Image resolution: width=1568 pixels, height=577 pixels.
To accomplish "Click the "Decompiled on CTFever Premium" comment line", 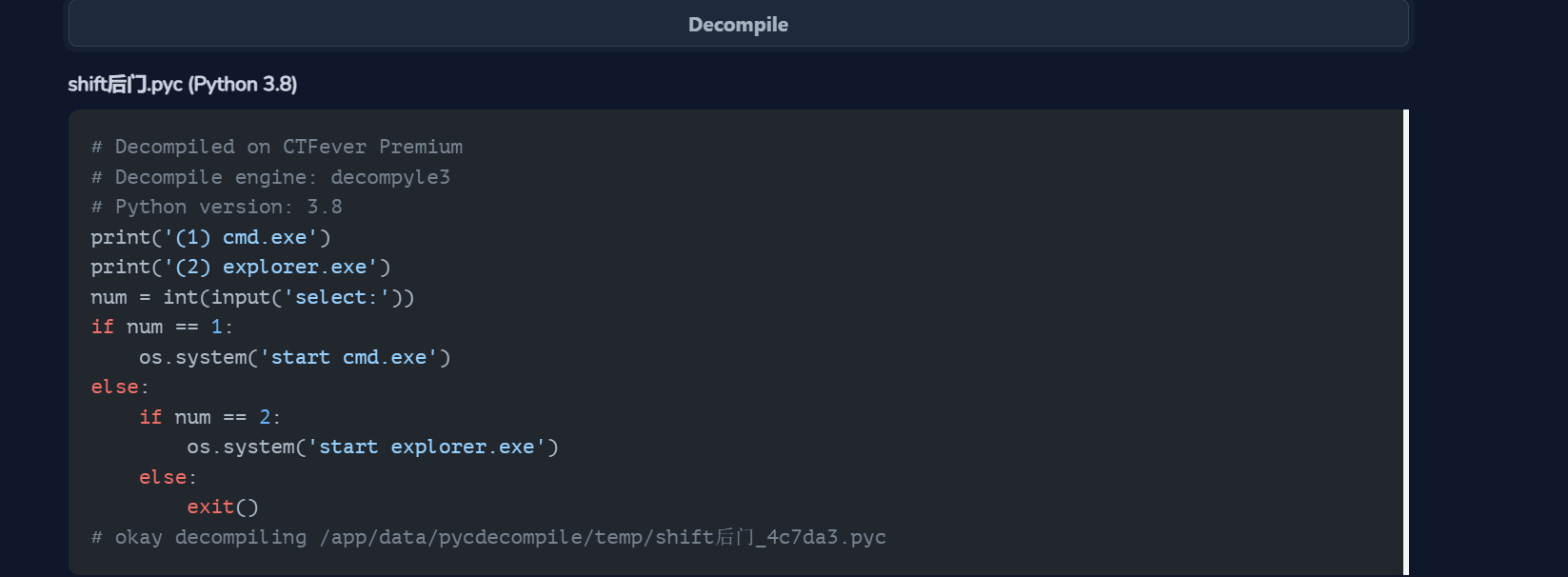I will tap(277, 147).
